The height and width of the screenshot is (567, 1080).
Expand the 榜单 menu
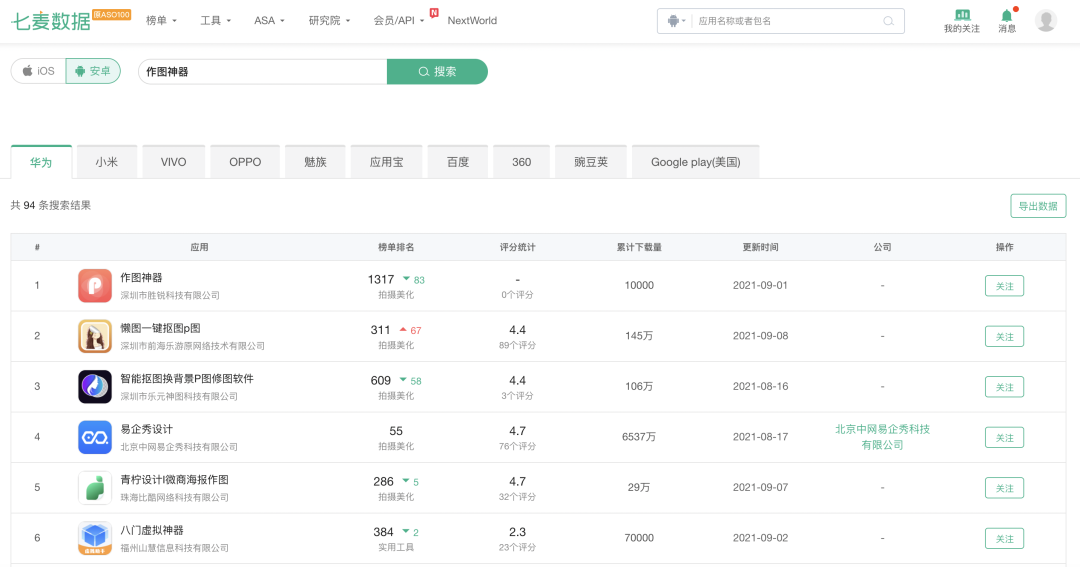pyautogui.click(x=161, y=21)
